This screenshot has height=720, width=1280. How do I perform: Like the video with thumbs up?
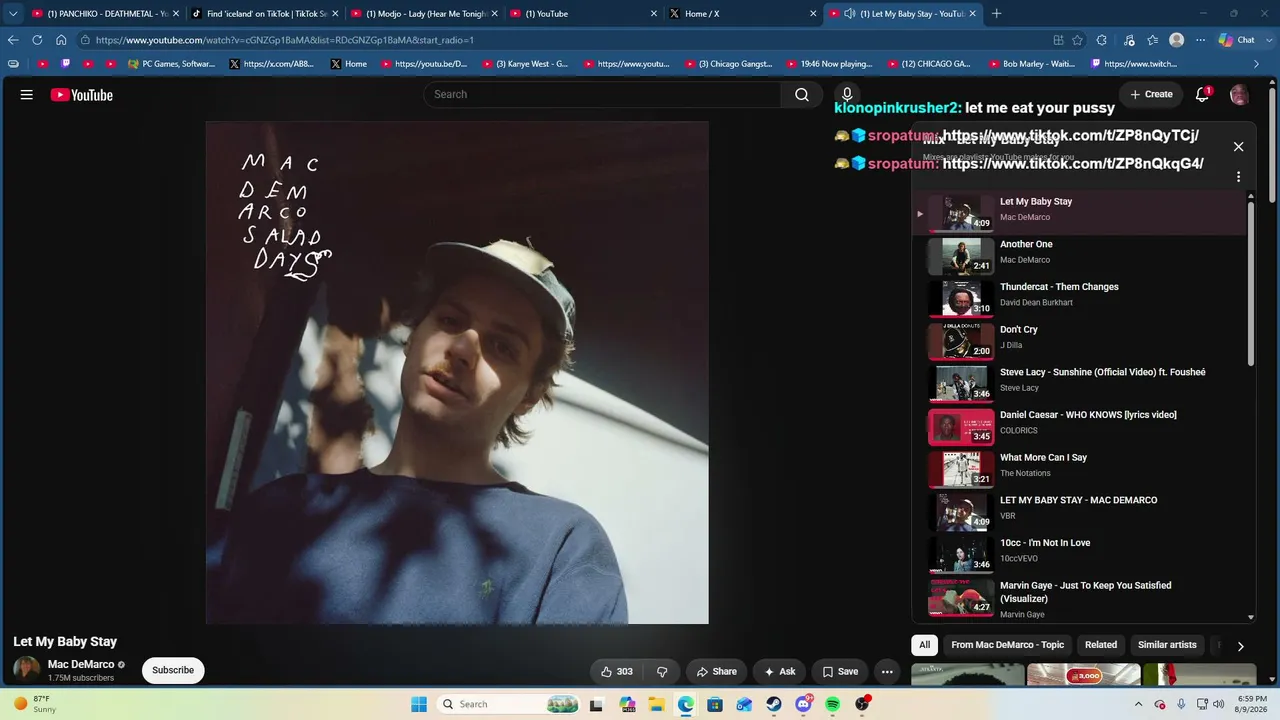click(617, 672)
